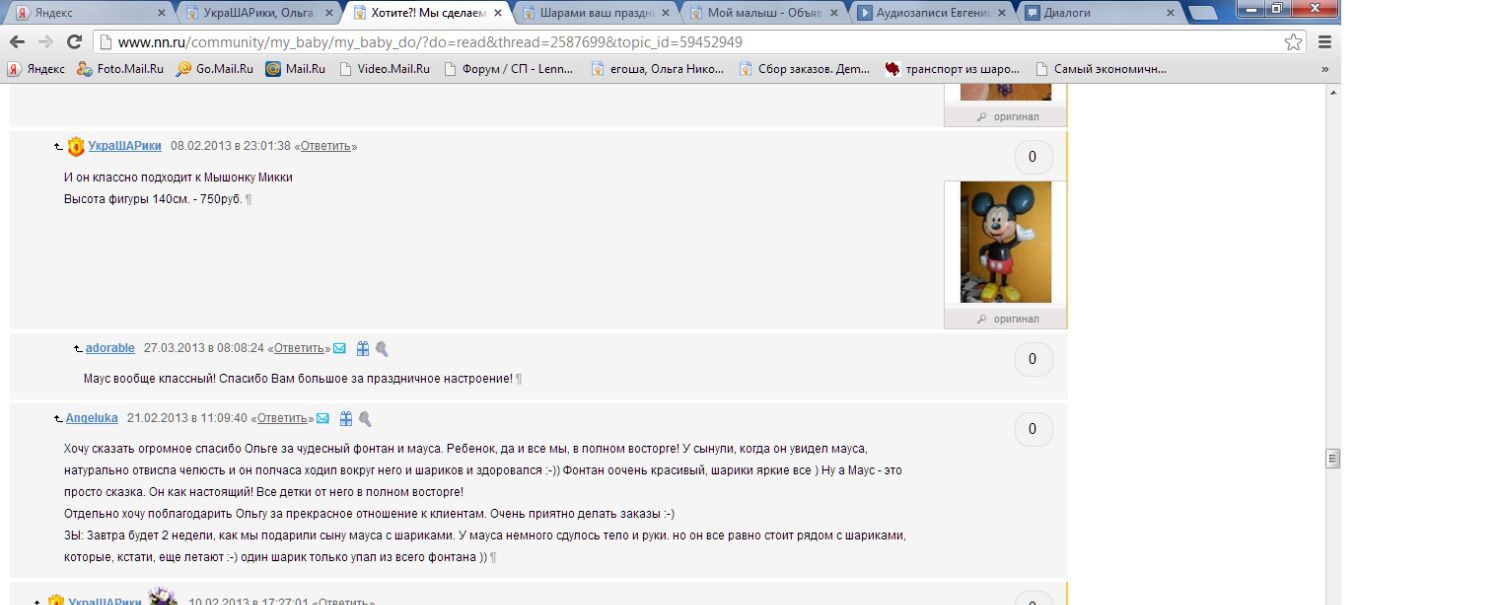
Task: Select text 'Высота фигуры 140см. - 750руб.'
Action: (x=154, y=198)
